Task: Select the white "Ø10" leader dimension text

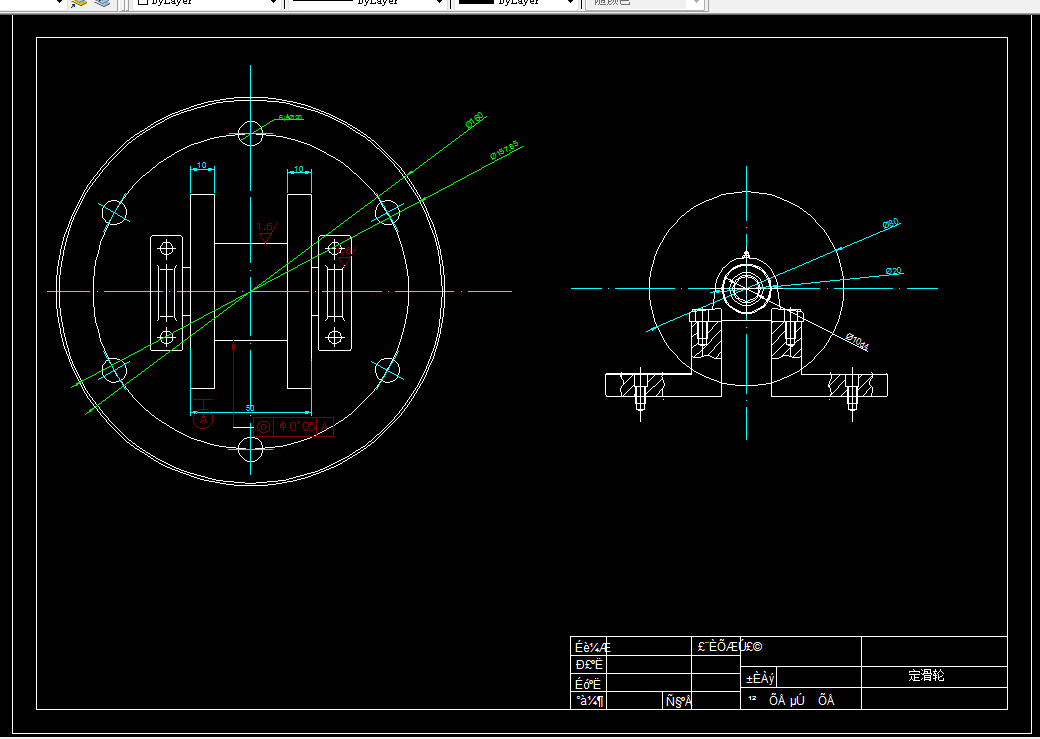Action: [857, 342]
